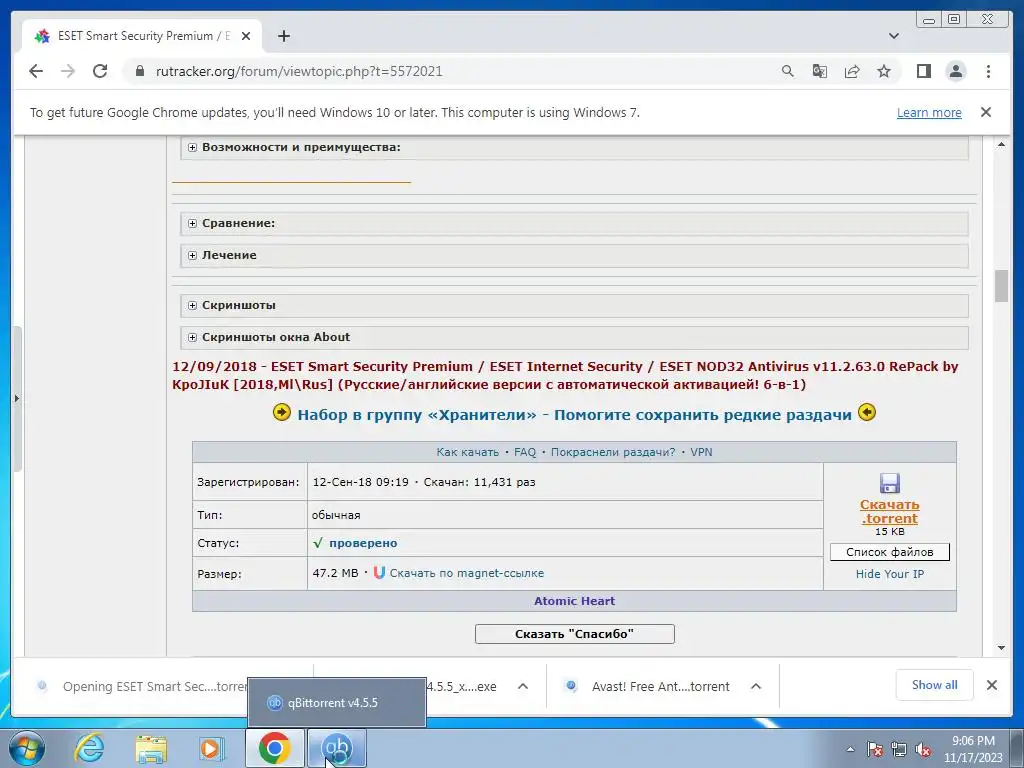Click the search tabs chevron in title bar
Viewport: 1024px width, 768px height.
click(x=894, y=36)
